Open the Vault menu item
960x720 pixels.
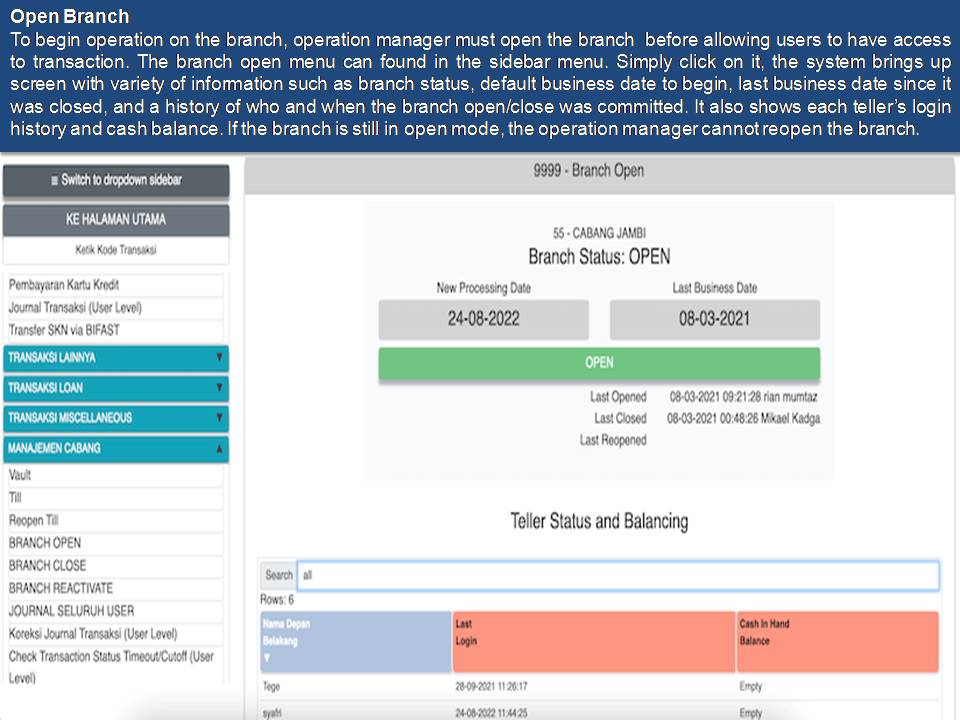(x=21, y=476)
